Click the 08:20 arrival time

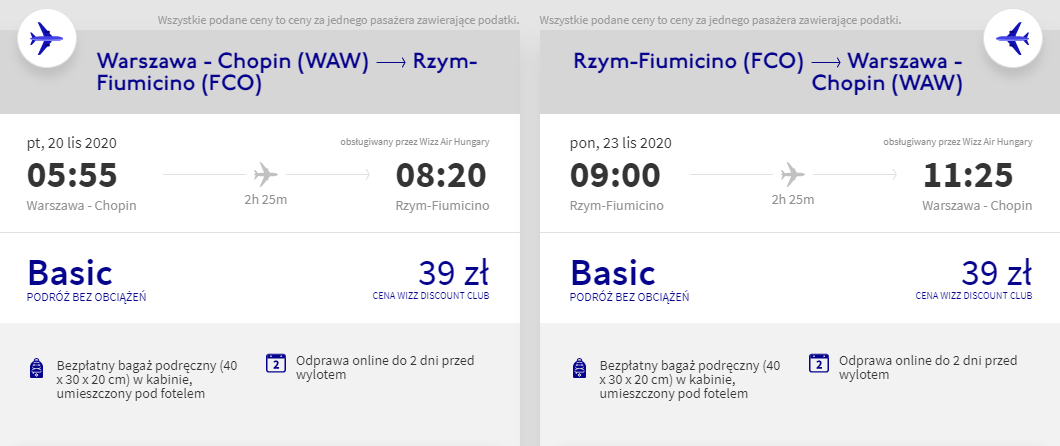(x=441, y=175)
